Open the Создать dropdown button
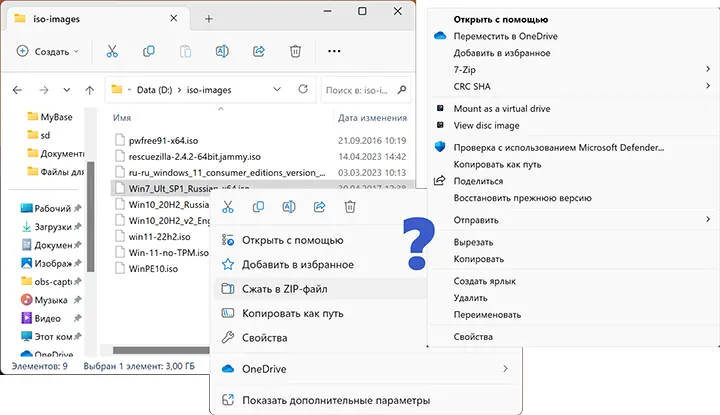720x415 pixels. pos(48,51)
